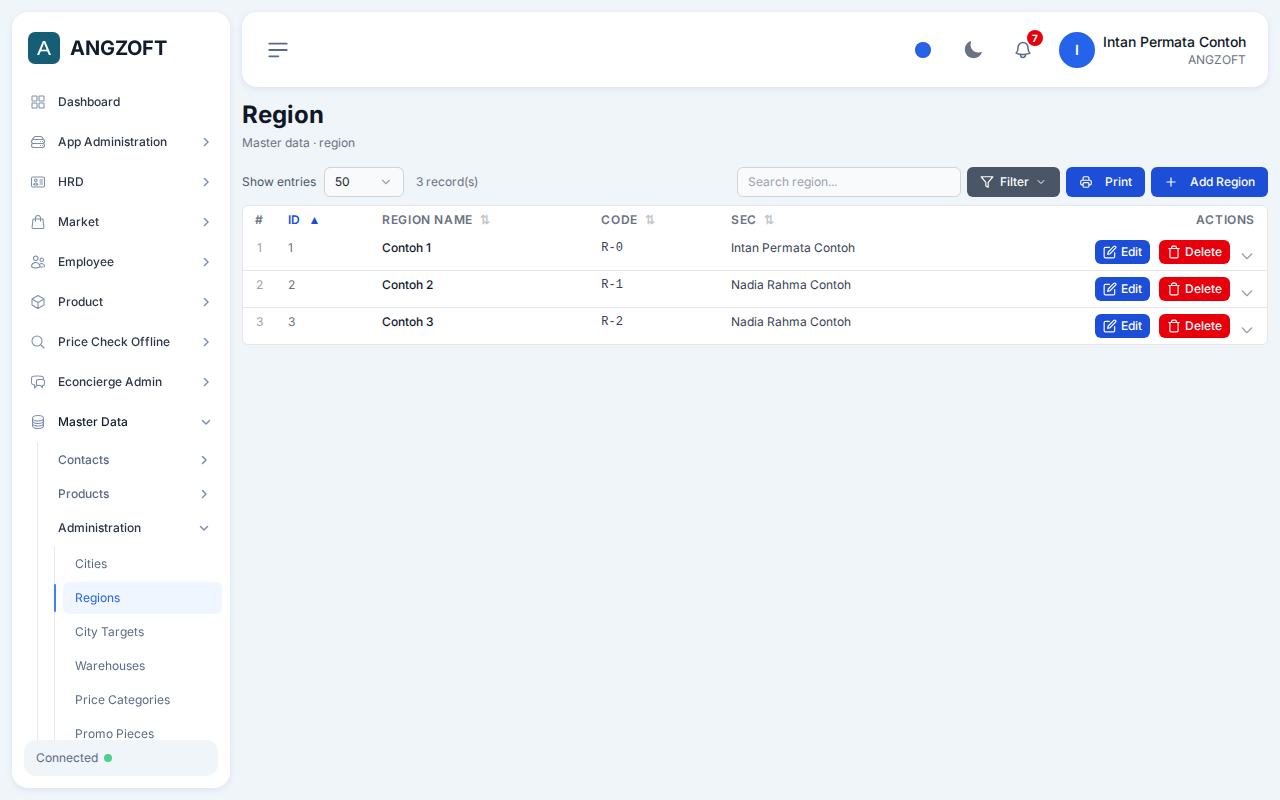Screen dimensions: 1280x800
Task: Click the App Administration sidebar icon
Action: point(38,142)
